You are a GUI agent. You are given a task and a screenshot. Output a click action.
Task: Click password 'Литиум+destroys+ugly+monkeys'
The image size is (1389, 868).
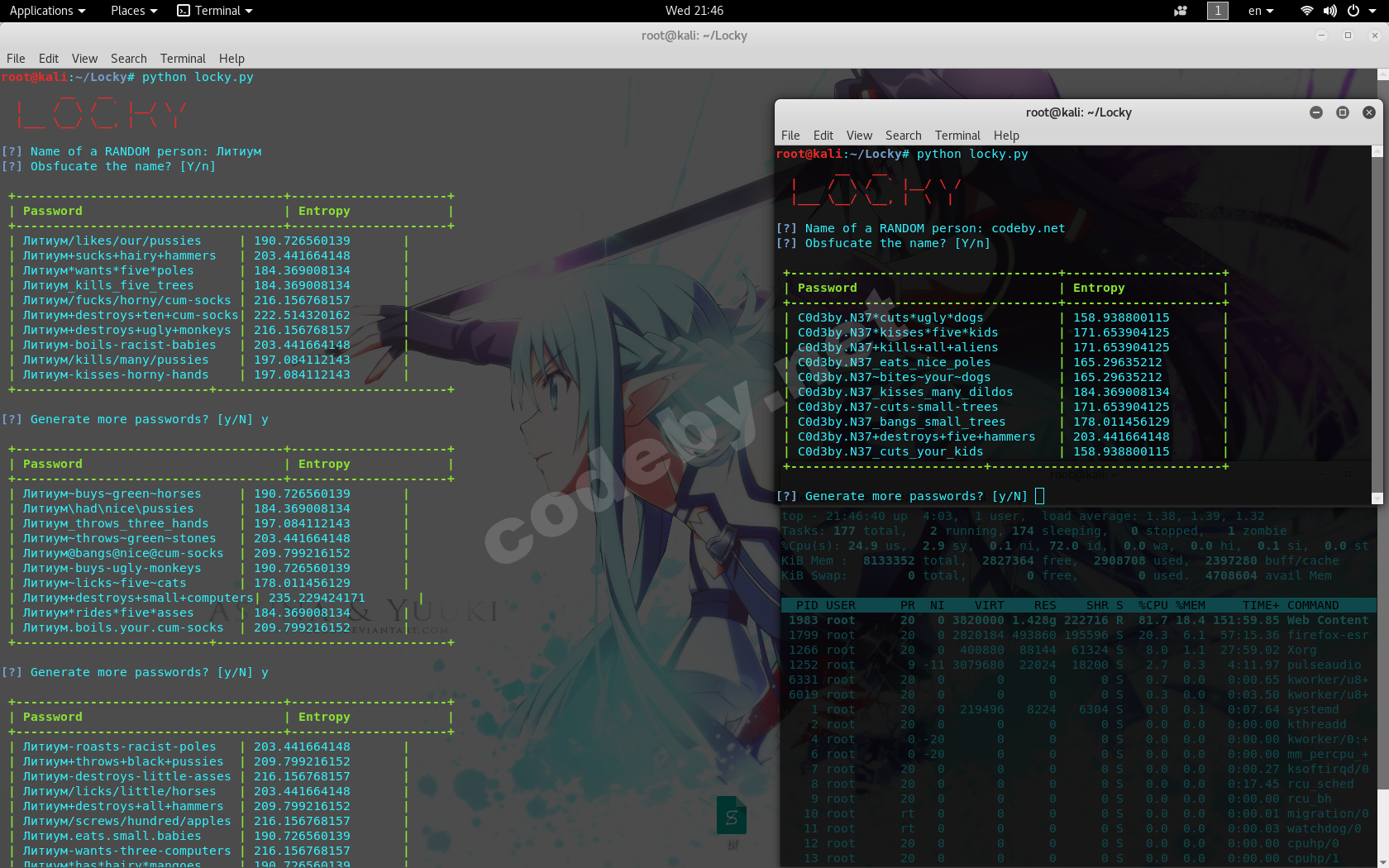pos(126,330)
